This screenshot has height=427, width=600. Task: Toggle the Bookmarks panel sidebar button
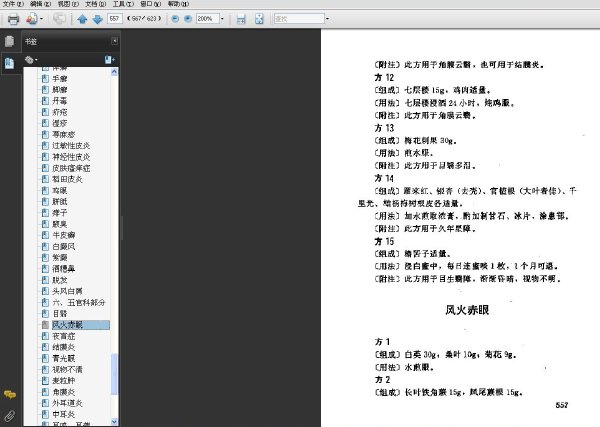tap(10, 63)
